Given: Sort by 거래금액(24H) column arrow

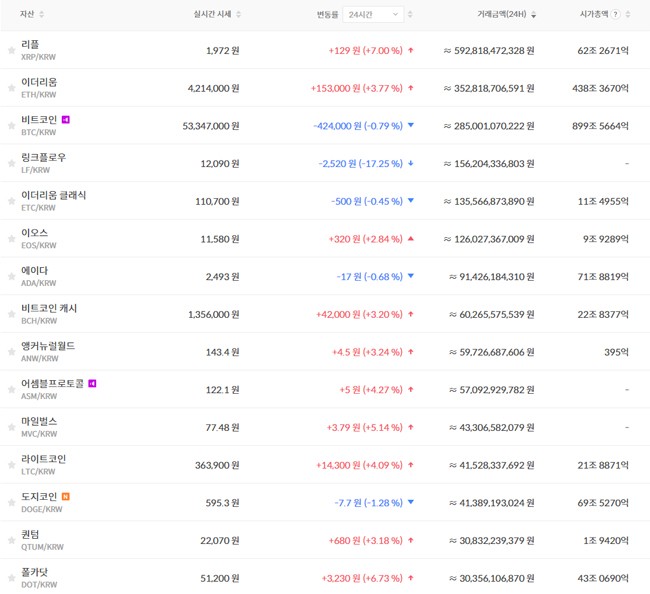Looking at the screenshot, I should tap(534, 15).
